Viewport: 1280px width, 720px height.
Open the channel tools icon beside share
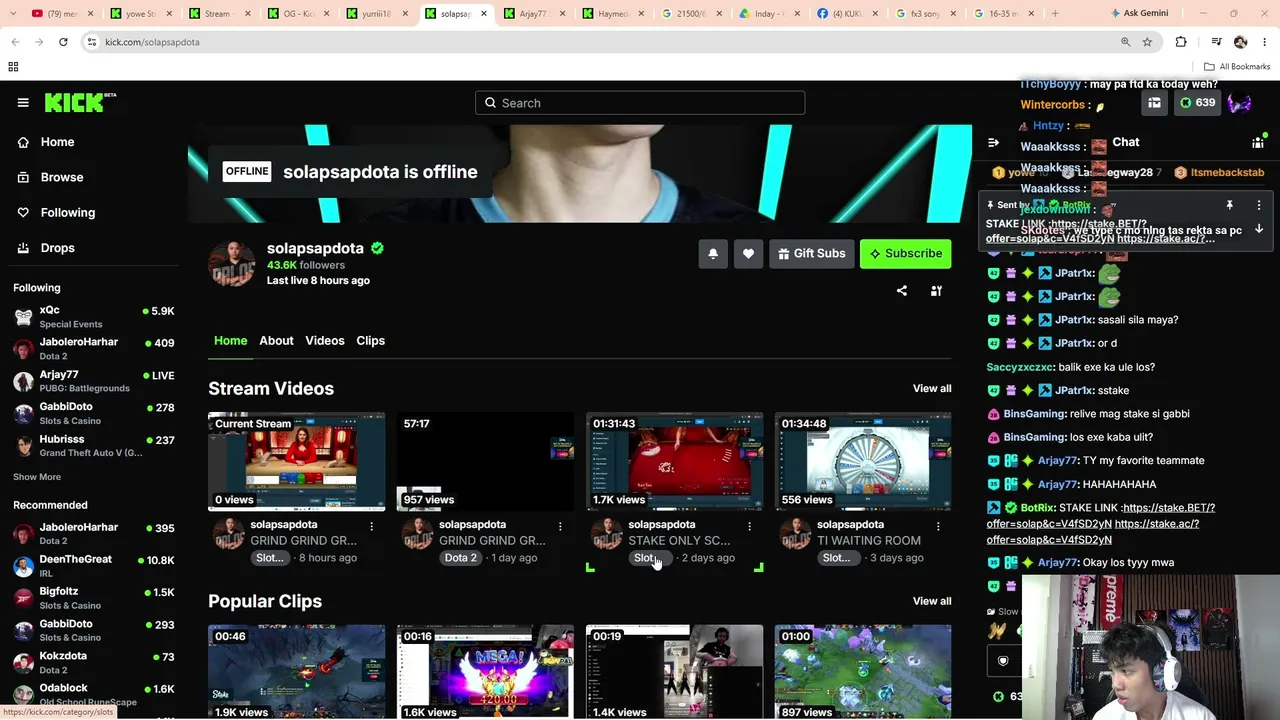click(936, 291)
